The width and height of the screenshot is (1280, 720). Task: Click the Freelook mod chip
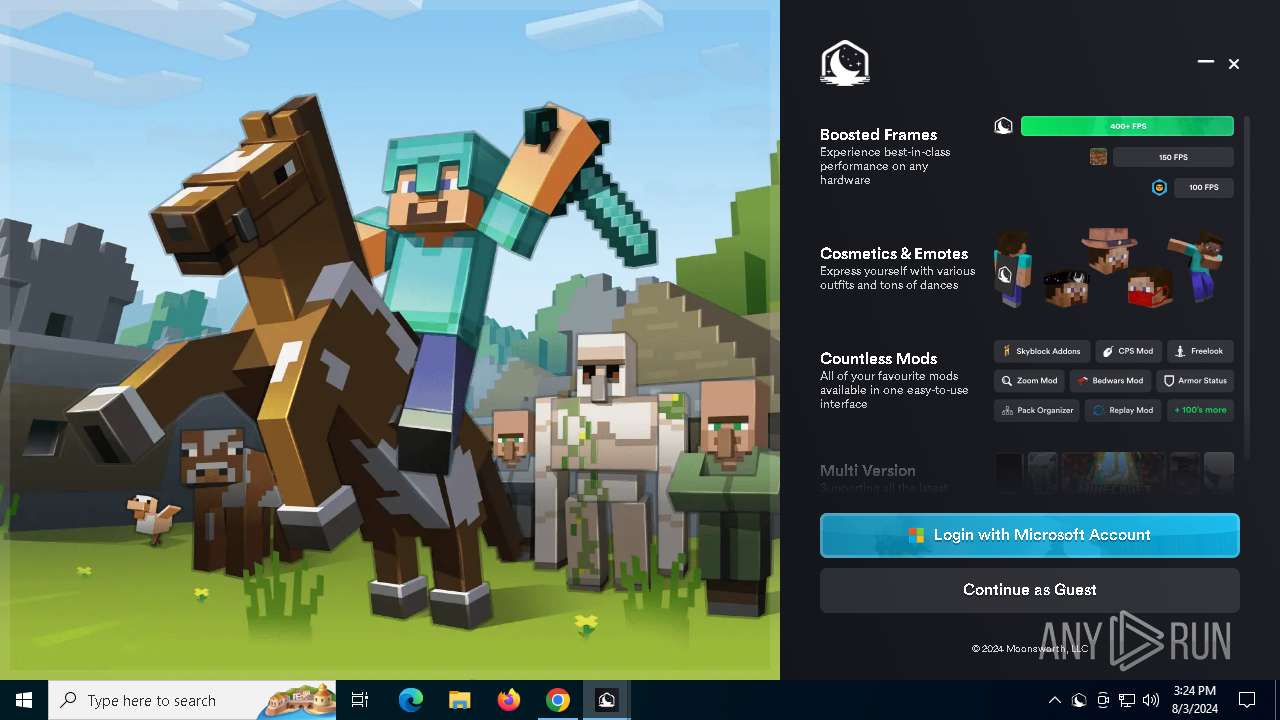coord(1200,351)
